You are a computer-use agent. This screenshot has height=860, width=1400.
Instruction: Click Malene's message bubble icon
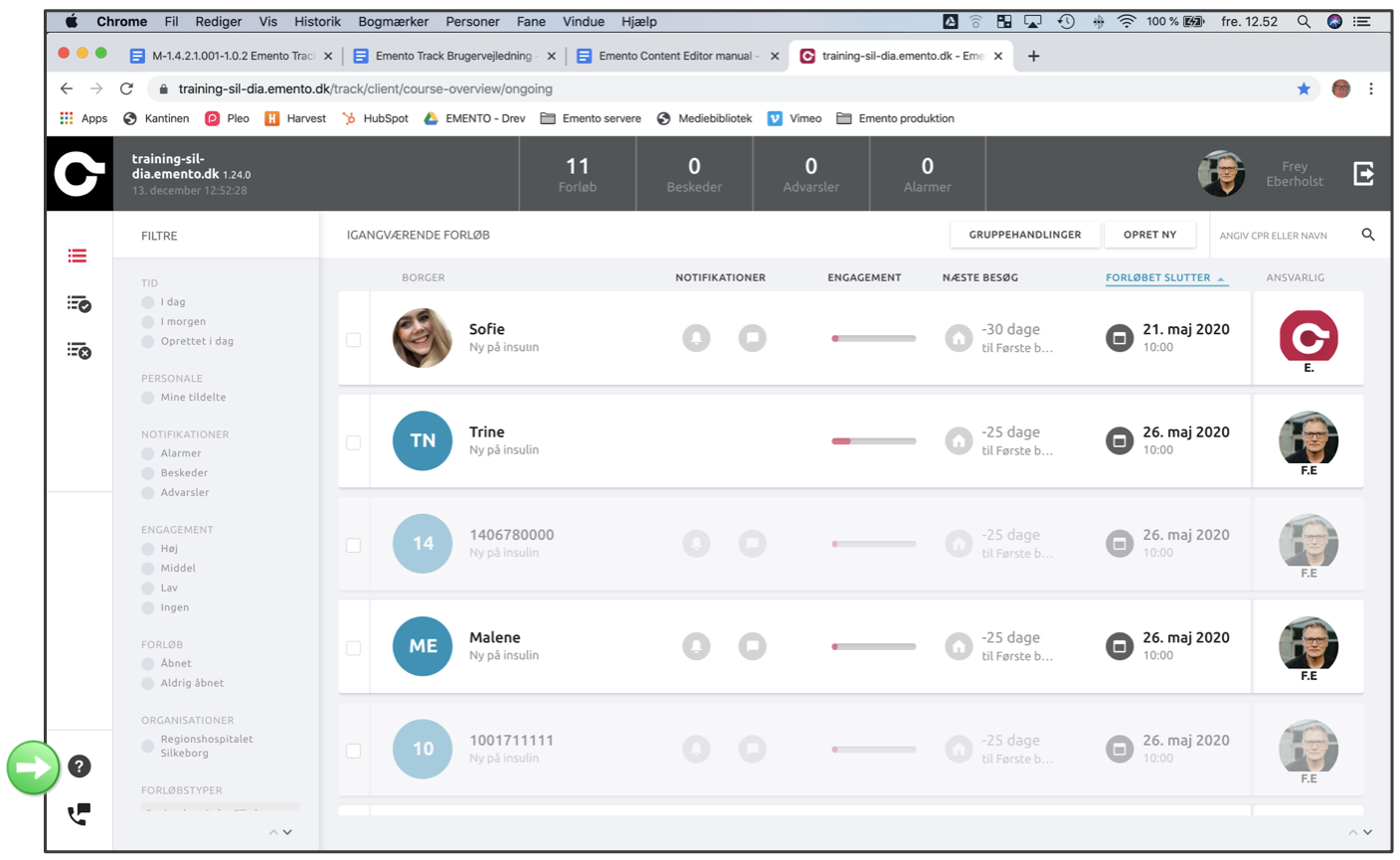(753, 646)
